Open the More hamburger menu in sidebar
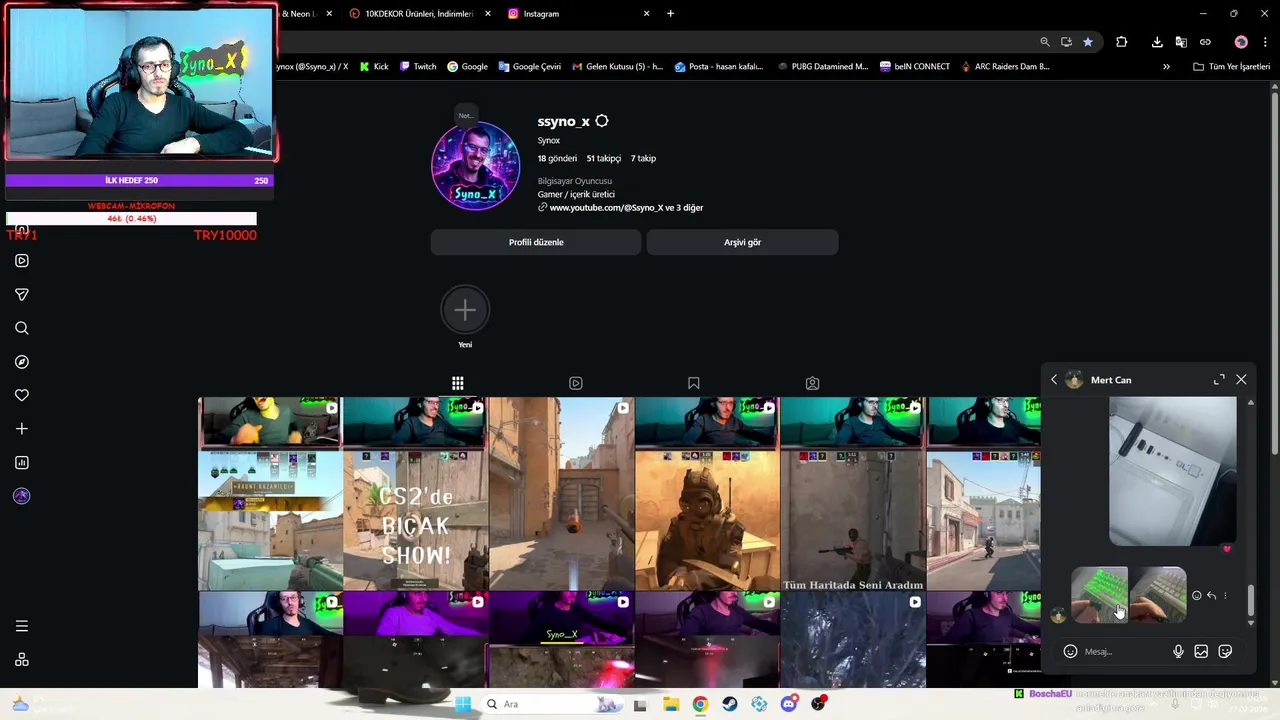 pyautogui.click(x=22, y=626)
